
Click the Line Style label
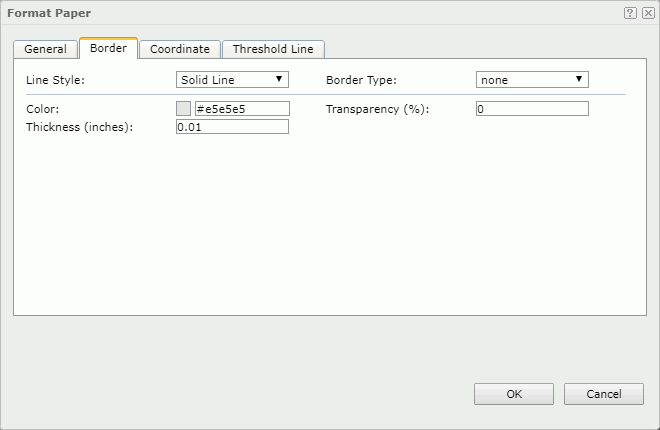pos(55,80)
